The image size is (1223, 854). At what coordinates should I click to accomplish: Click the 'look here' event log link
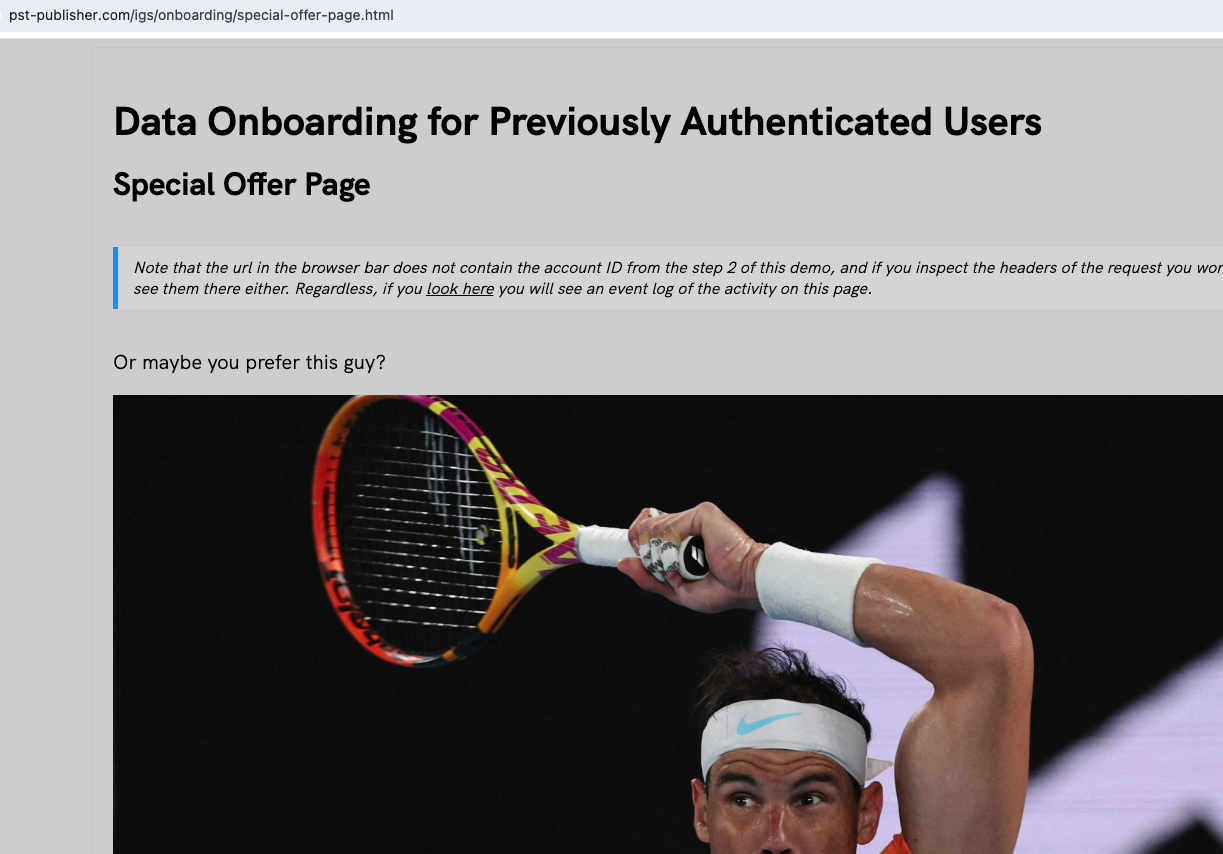pyautogui.click(x=460, y=289)
